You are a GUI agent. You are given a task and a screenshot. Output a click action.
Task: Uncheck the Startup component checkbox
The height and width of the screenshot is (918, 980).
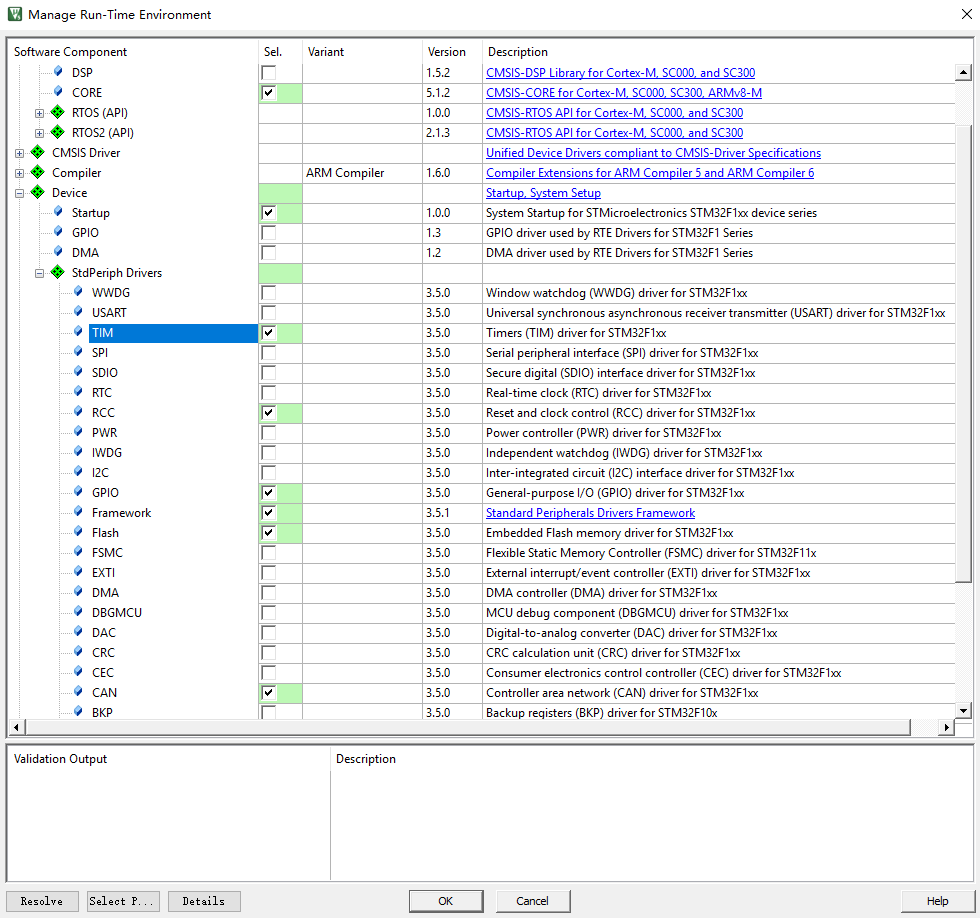269,212
